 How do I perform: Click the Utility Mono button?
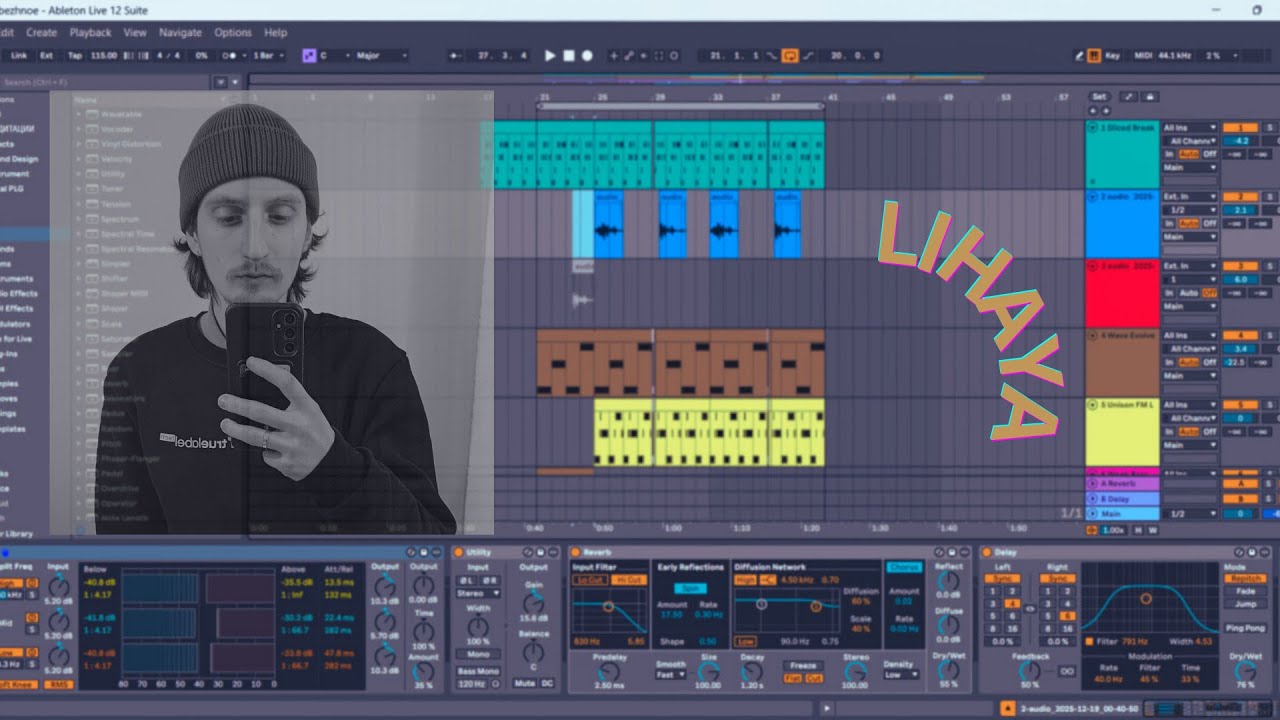(x=478, y=655)
